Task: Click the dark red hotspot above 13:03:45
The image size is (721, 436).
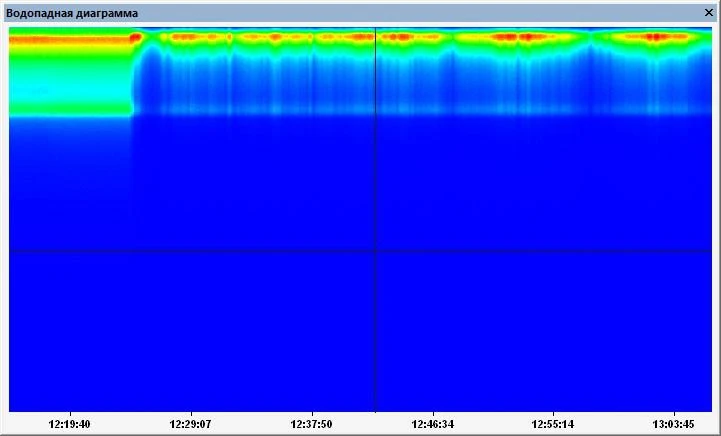Action: [656, 36]
